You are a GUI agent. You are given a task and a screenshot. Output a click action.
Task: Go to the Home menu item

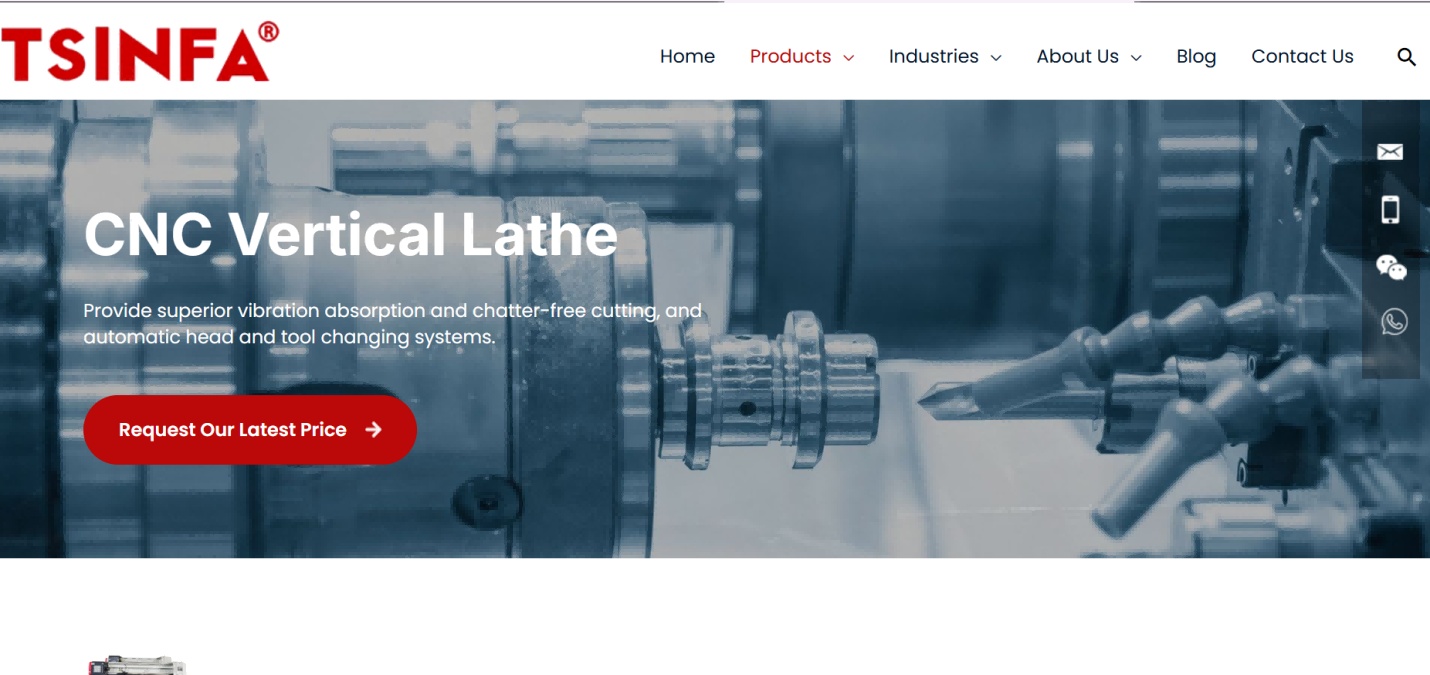click(x=687, y=56)
